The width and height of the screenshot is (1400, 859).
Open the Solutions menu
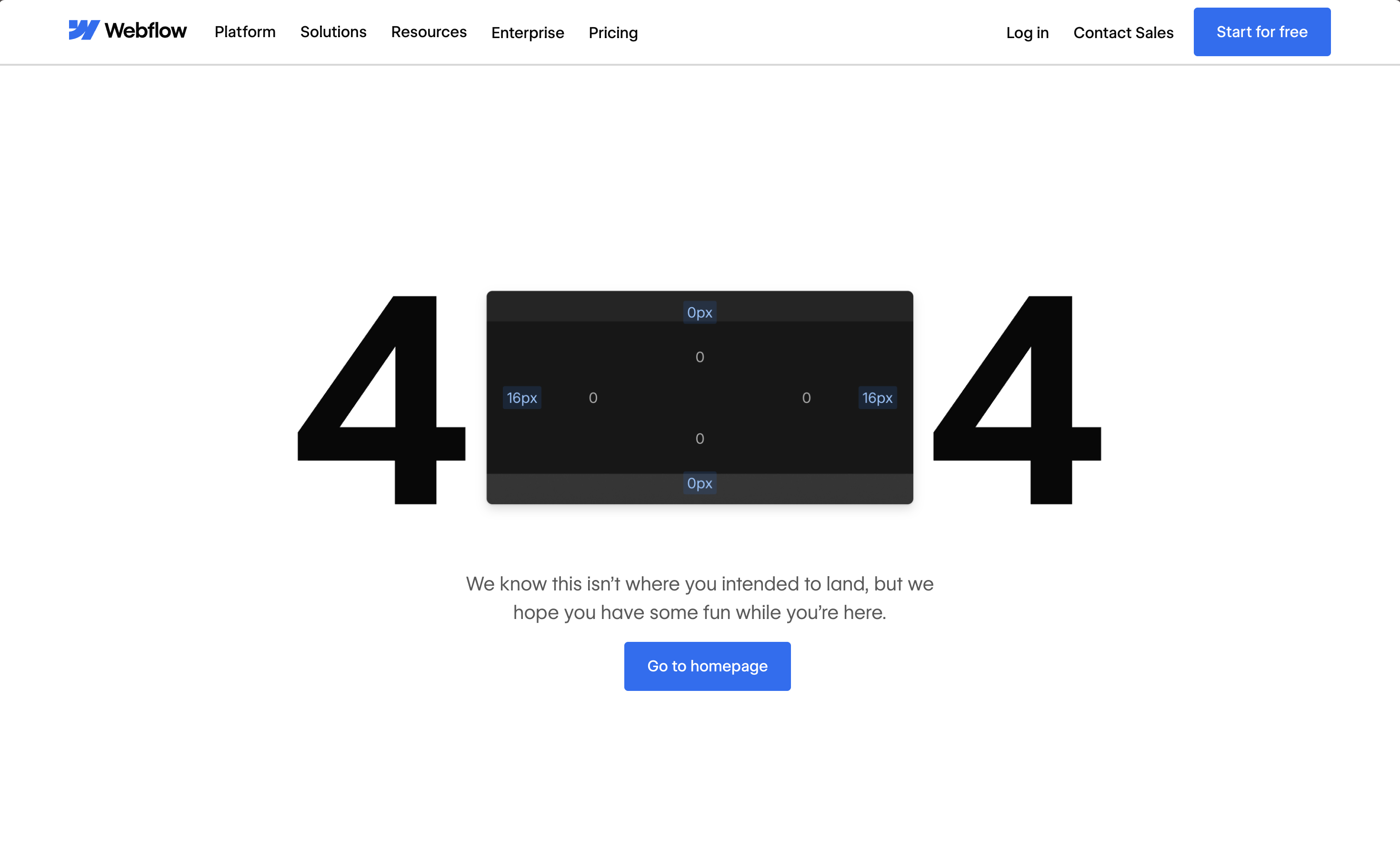pyautogui.click(x=333, y=32)
